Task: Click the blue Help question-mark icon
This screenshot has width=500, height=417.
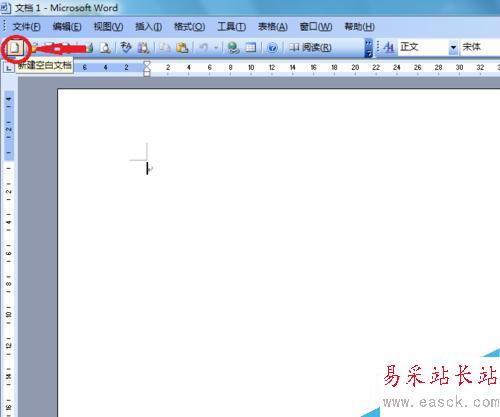Action: [272, 48]
